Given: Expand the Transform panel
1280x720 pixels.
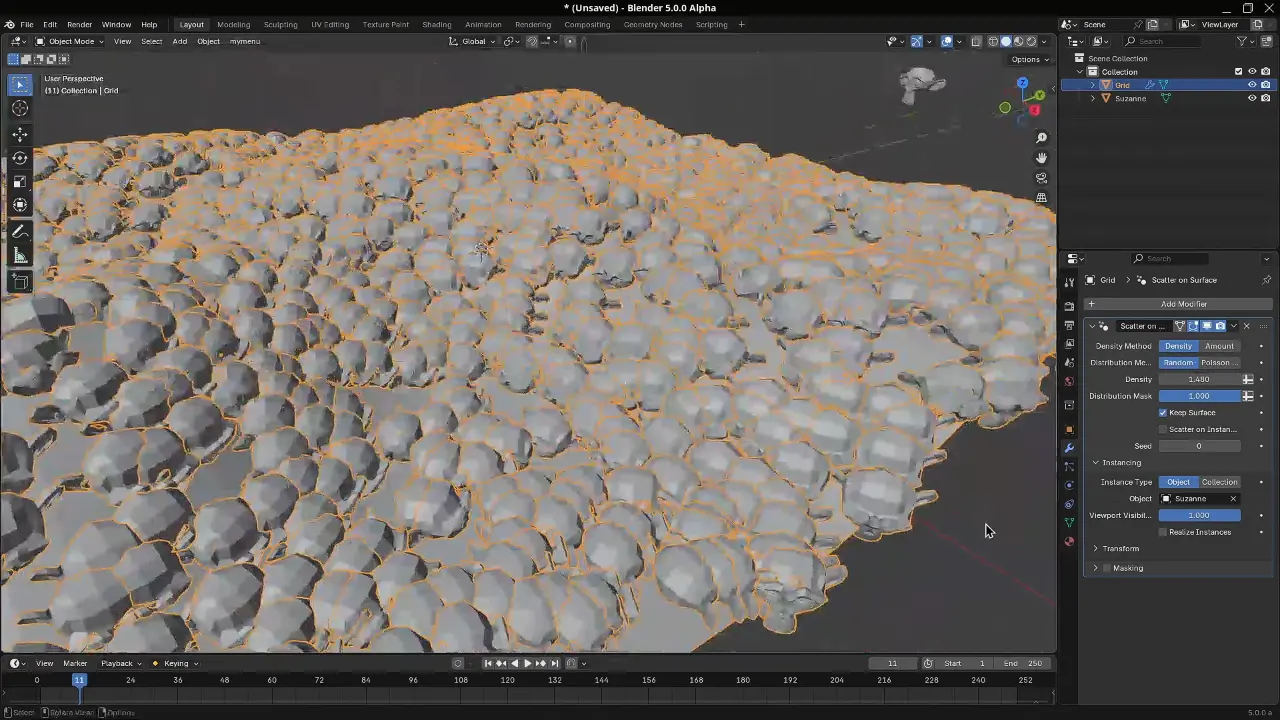Looking at the screenshot, I should [1096, 549].
